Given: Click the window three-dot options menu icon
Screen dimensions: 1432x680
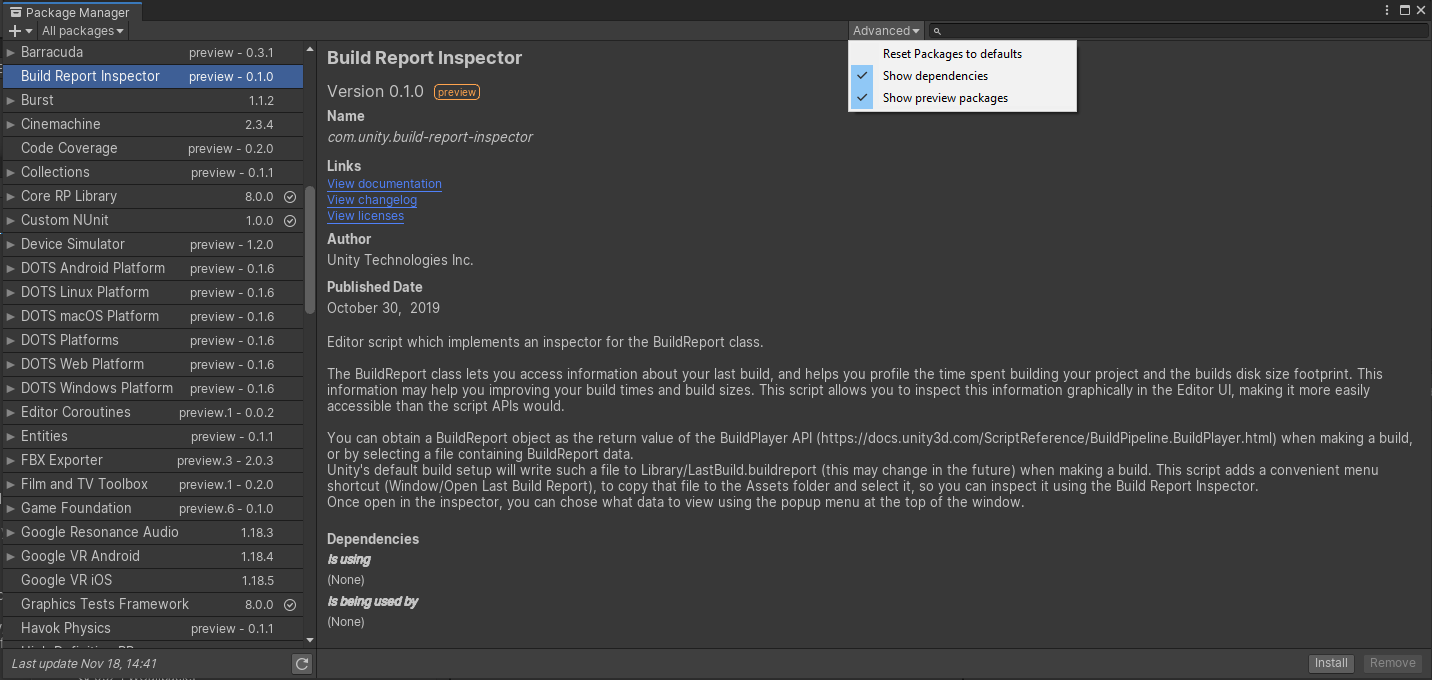Looking at the screenshot, I should tap(1386, 10).
